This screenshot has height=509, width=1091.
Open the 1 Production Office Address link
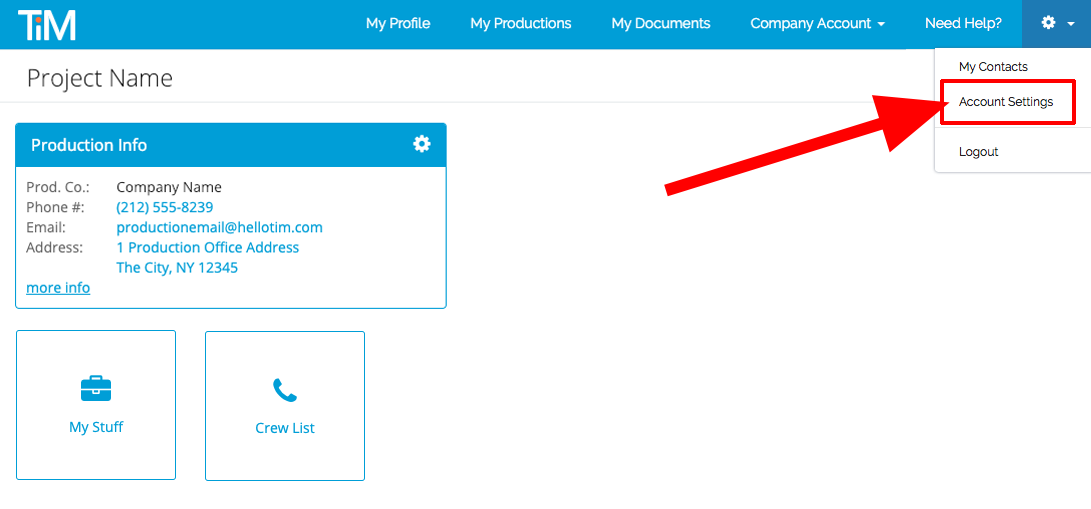pyautogui.click(x=207, y=248)
